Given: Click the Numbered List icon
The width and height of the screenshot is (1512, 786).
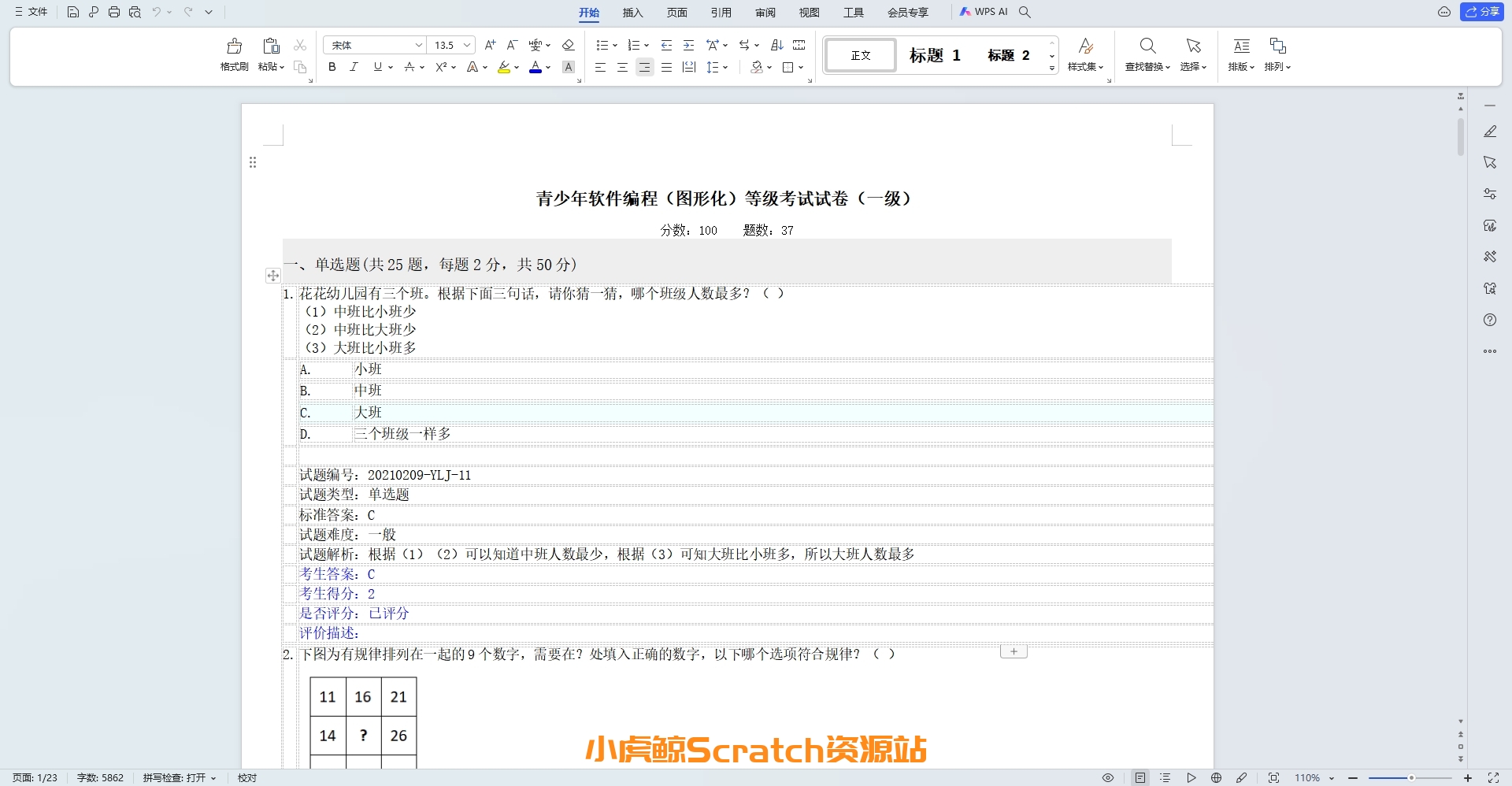Looking at the screenshot, I should tap(634, 45).
